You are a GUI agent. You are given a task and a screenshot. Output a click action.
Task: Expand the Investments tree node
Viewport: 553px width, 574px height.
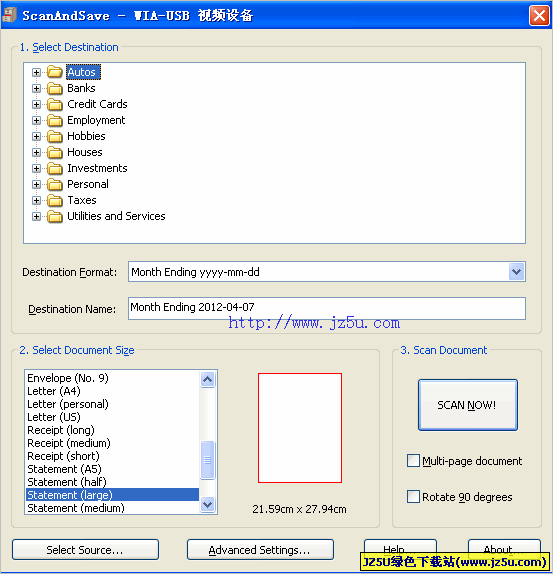tap(36, 168)
